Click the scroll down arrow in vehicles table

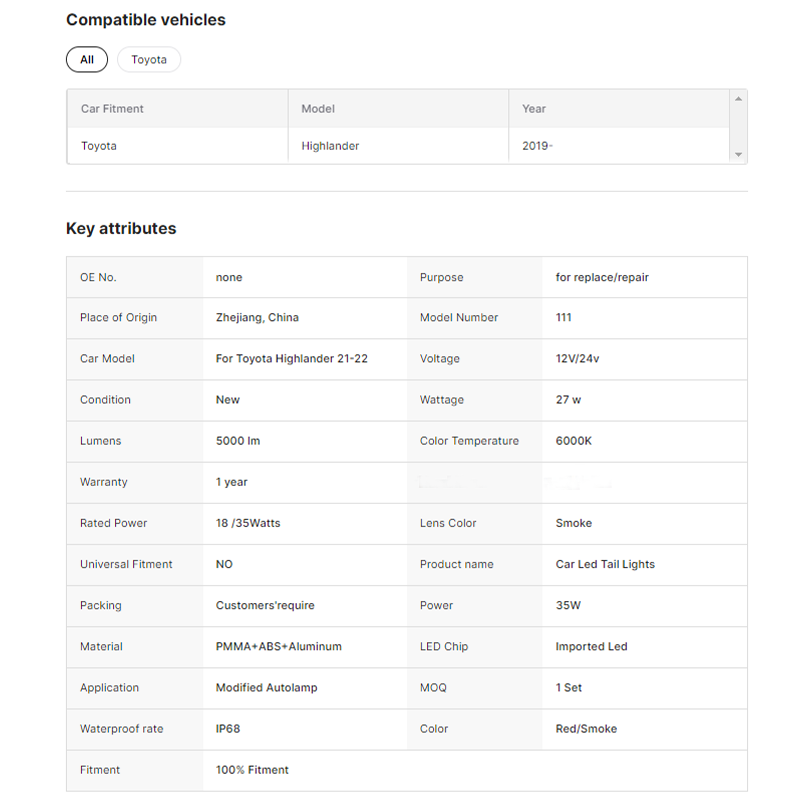pyautogui.click(x=738, y=155)
